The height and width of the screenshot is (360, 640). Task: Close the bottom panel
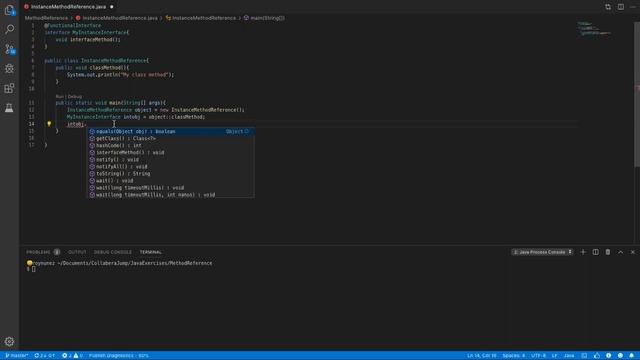pos(633,252)
